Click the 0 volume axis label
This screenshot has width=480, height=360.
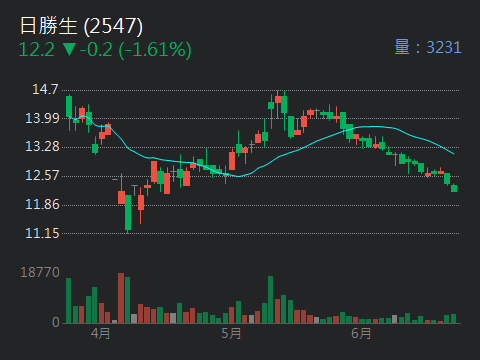coord(56,322)
